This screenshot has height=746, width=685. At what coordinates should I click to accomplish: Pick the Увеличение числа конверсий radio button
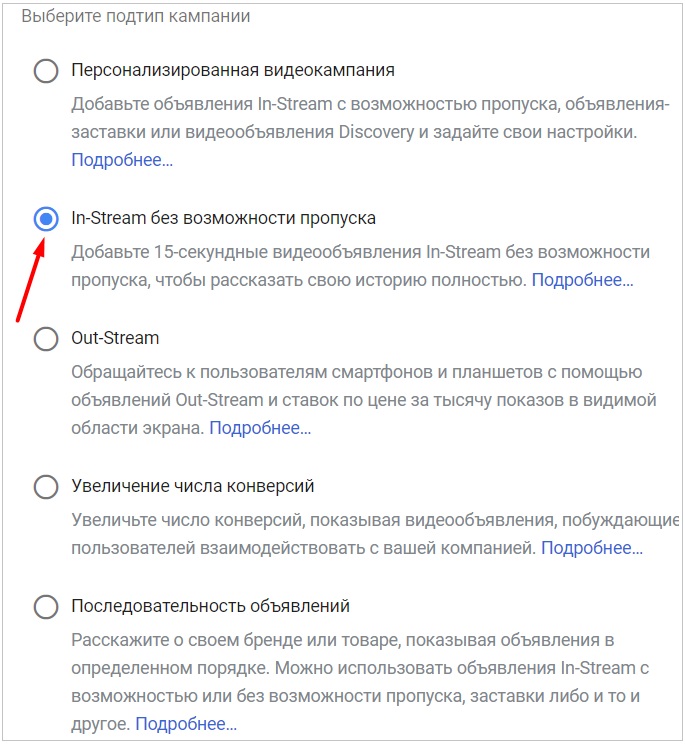tap(46, 487)
